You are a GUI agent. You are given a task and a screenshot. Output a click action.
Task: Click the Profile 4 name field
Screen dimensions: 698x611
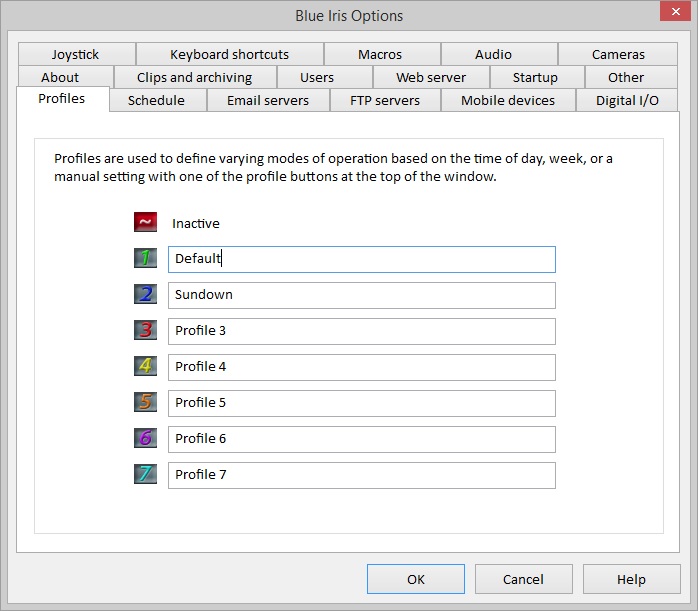(361, 367)
